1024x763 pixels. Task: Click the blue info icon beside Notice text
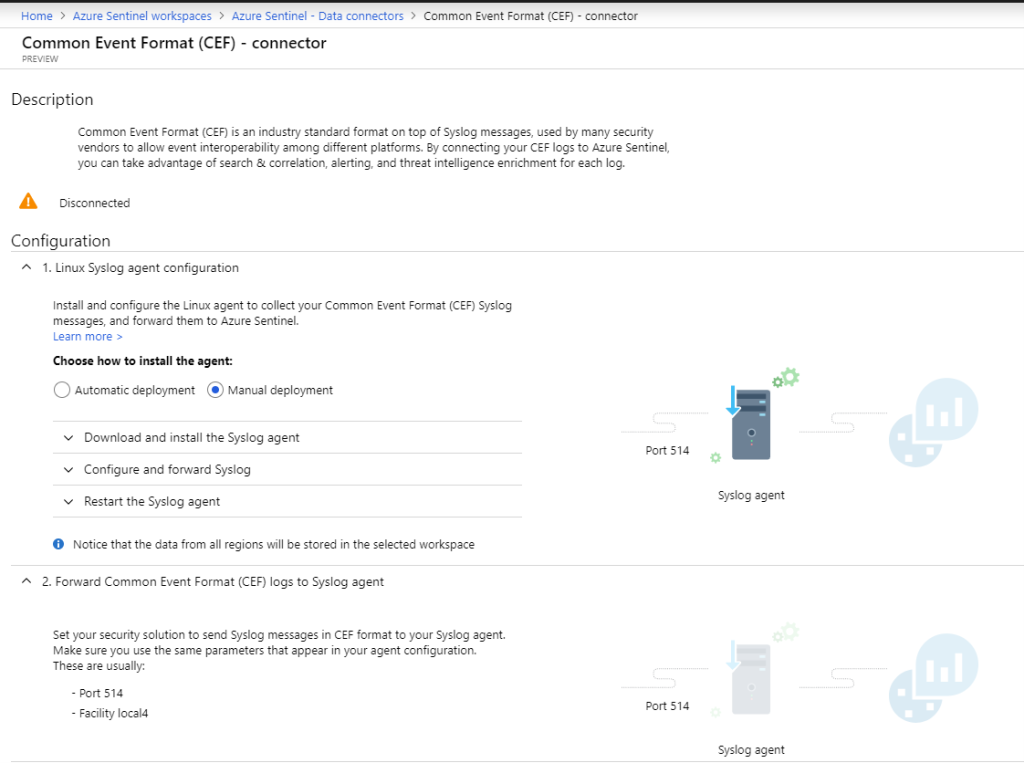59,544
